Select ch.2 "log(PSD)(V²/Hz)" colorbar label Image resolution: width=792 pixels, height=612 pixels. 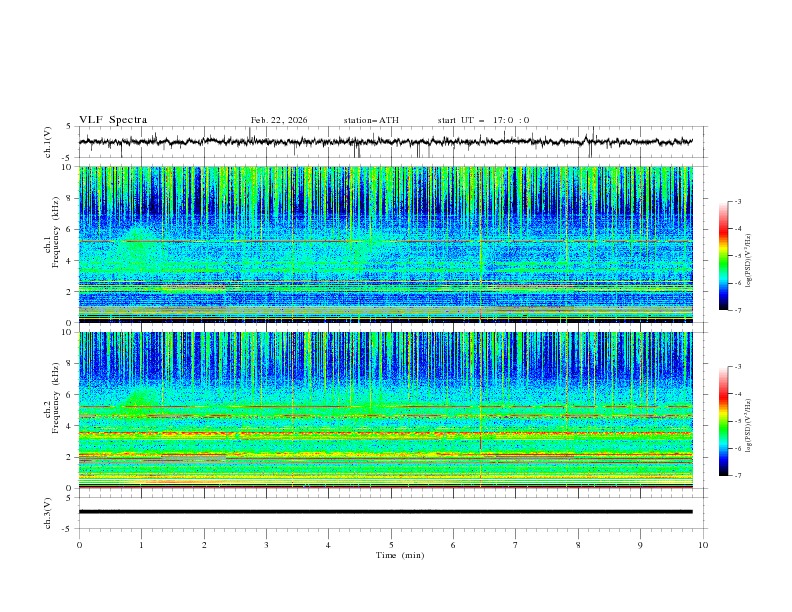pos(750,425)
